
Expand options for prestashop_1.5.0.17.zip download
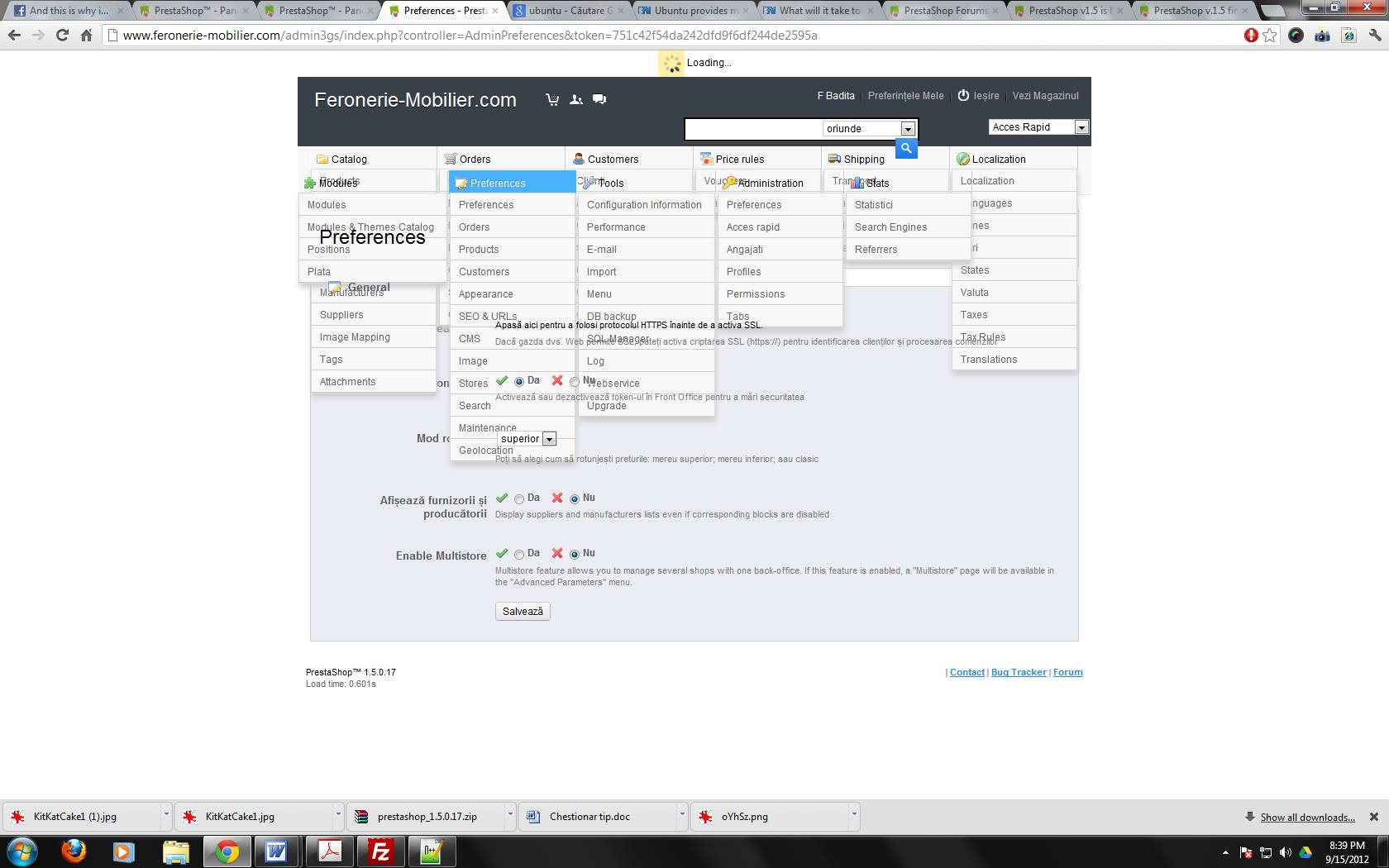510,815
